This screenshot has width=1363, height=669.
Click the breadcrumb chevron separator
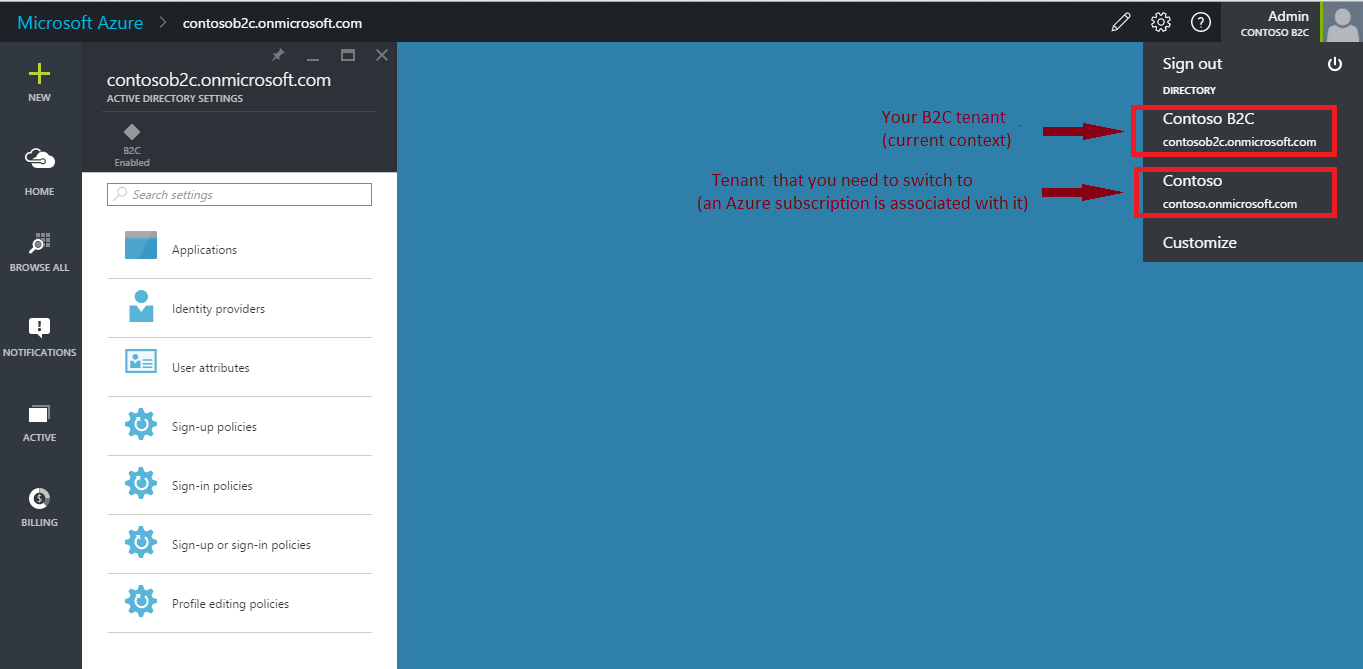162,22
